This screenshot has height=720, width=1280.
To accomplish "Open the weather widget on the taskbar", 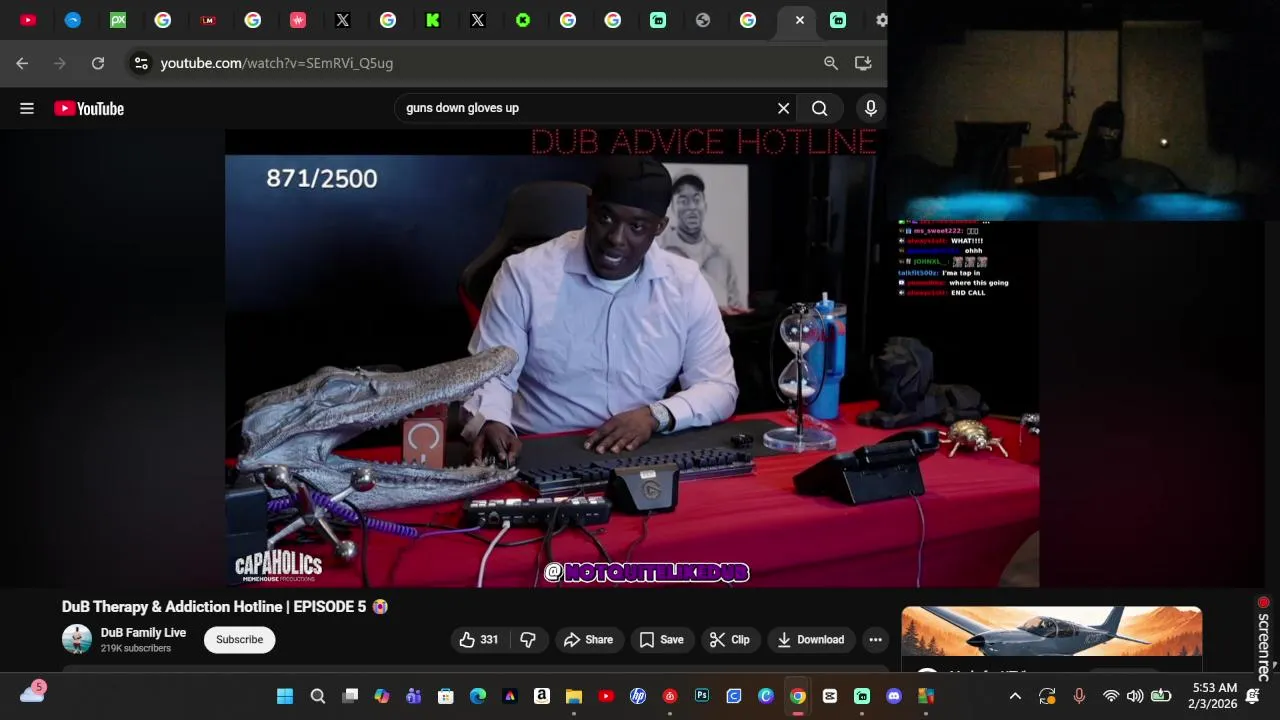I will pos(32,692).
